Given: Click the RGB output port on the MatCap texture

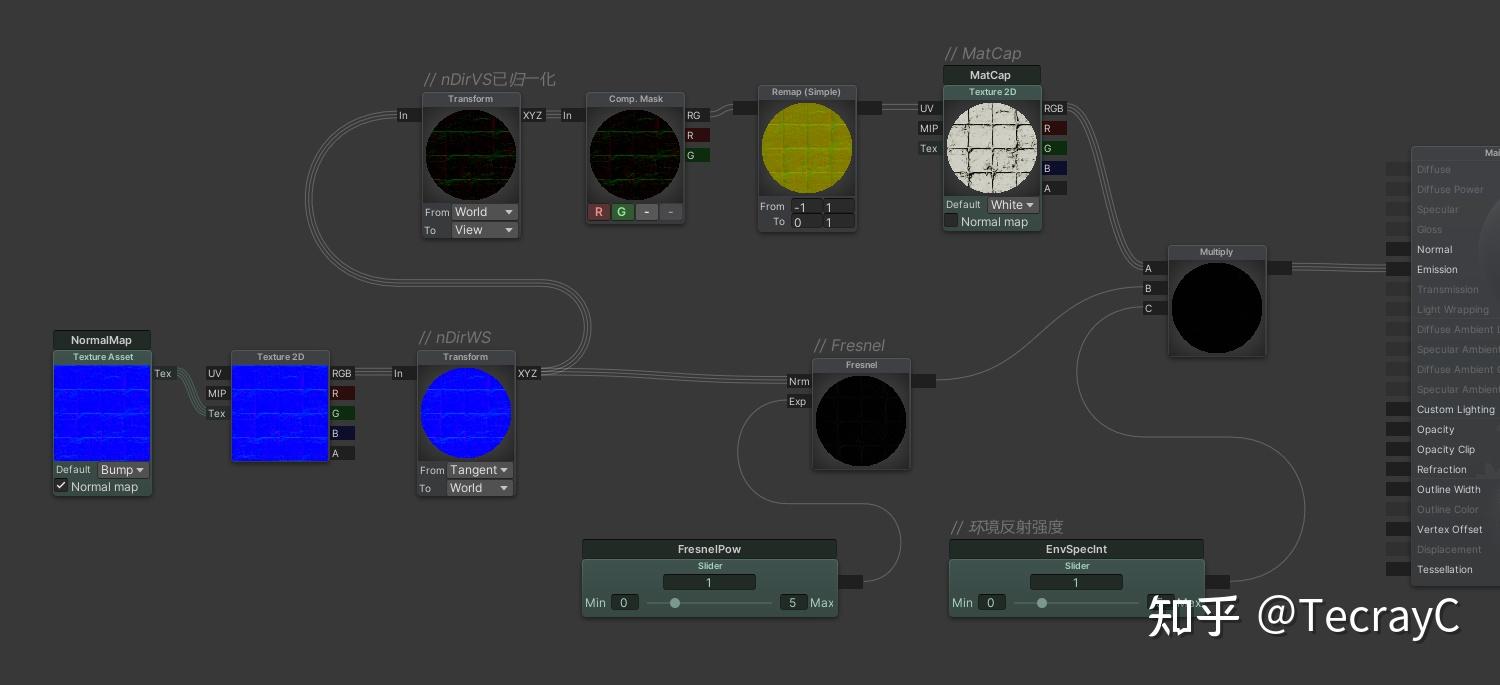Looking at the screenshot, I should pos(1053,108).
